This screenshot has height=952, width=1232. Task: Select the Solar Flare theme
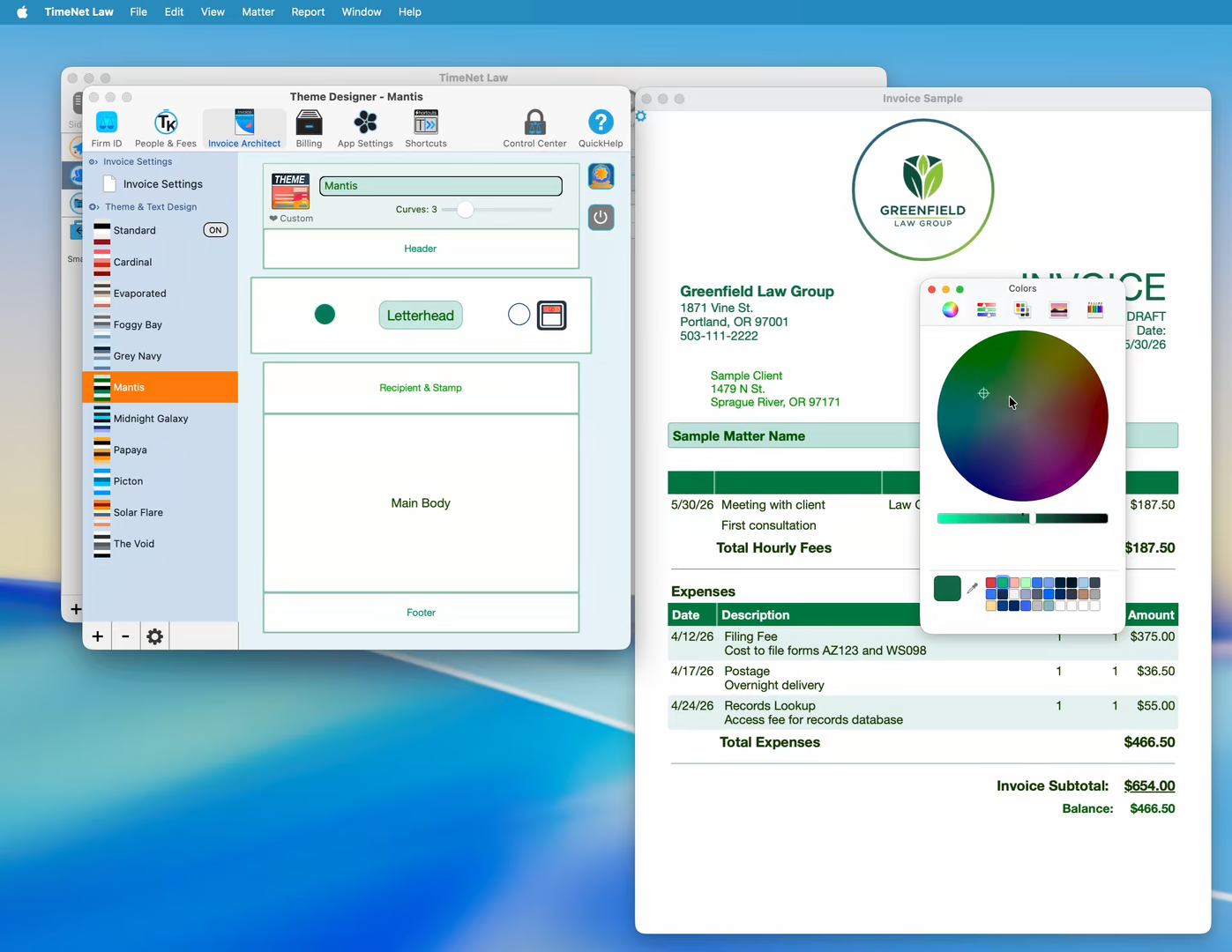(161, 512)
